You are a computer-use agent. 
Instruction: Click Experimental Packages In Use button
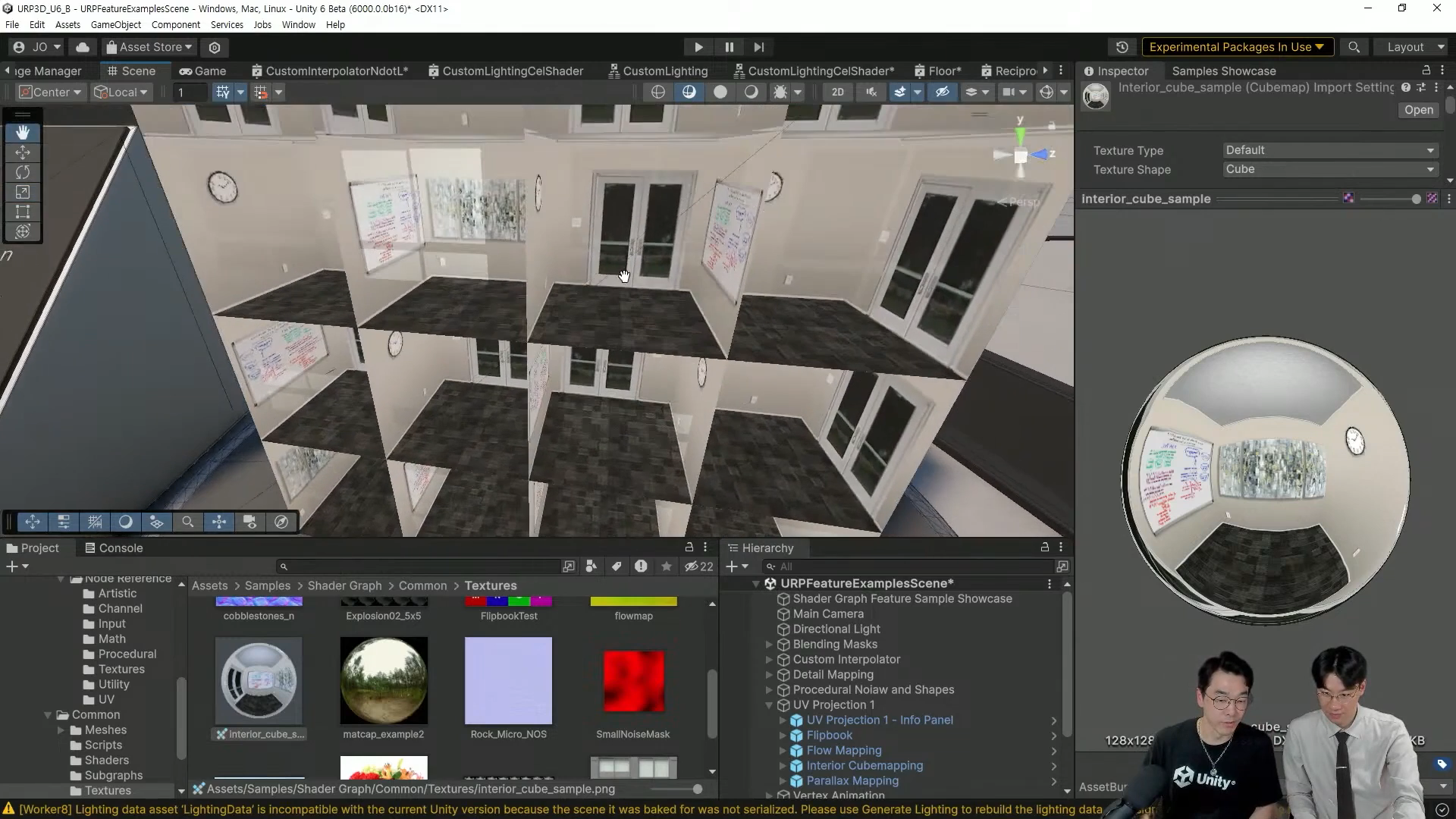click(1236, 47)
